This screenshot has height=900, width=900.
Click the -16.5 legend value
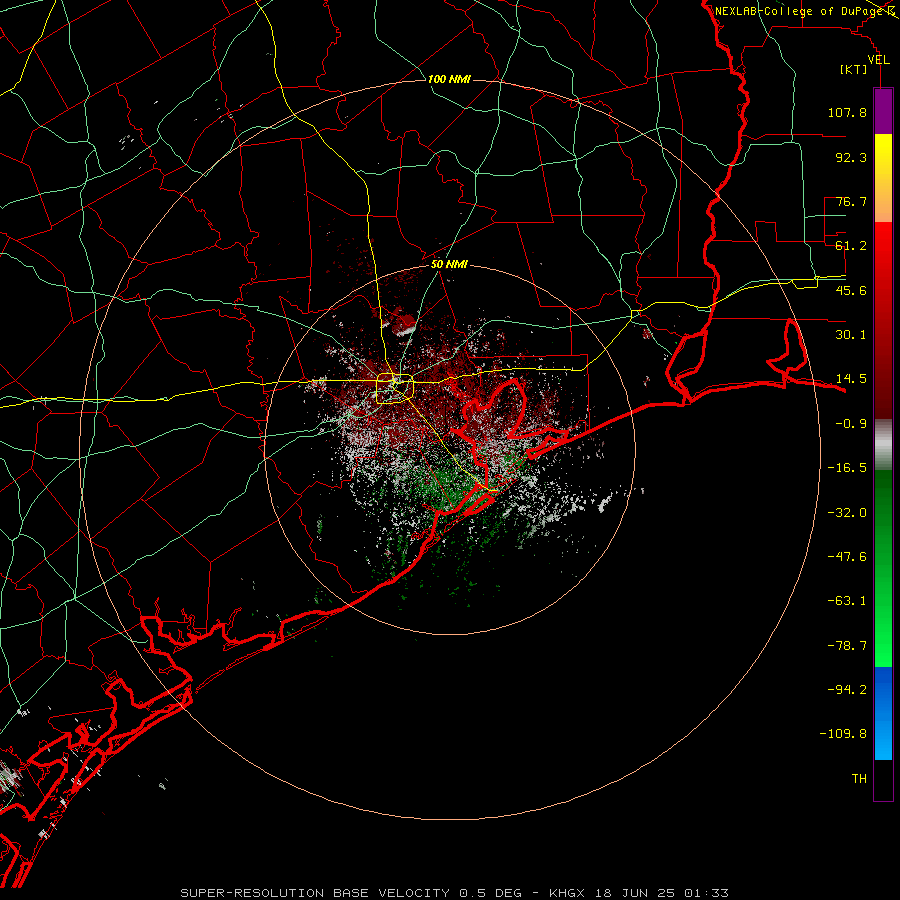click(x=847, y=468)
